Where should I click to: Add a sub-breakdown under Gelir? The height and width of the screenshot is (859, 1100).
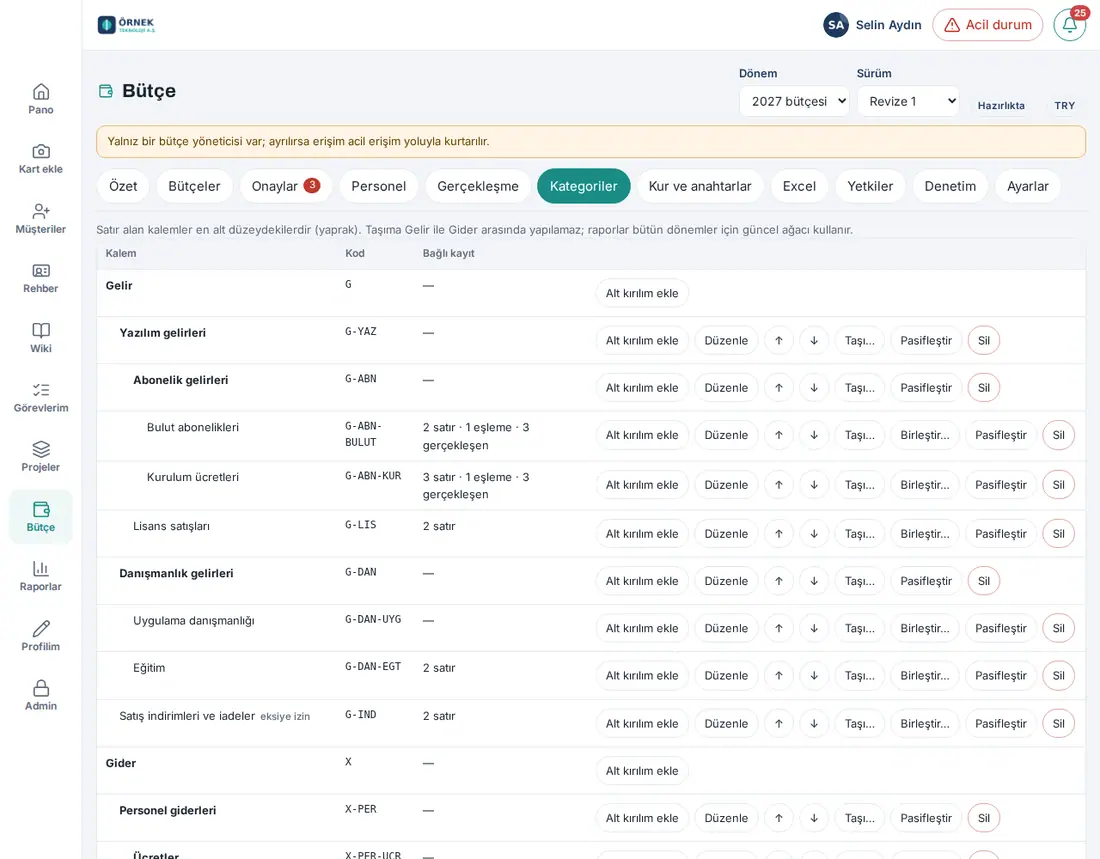tap(642, 293)
